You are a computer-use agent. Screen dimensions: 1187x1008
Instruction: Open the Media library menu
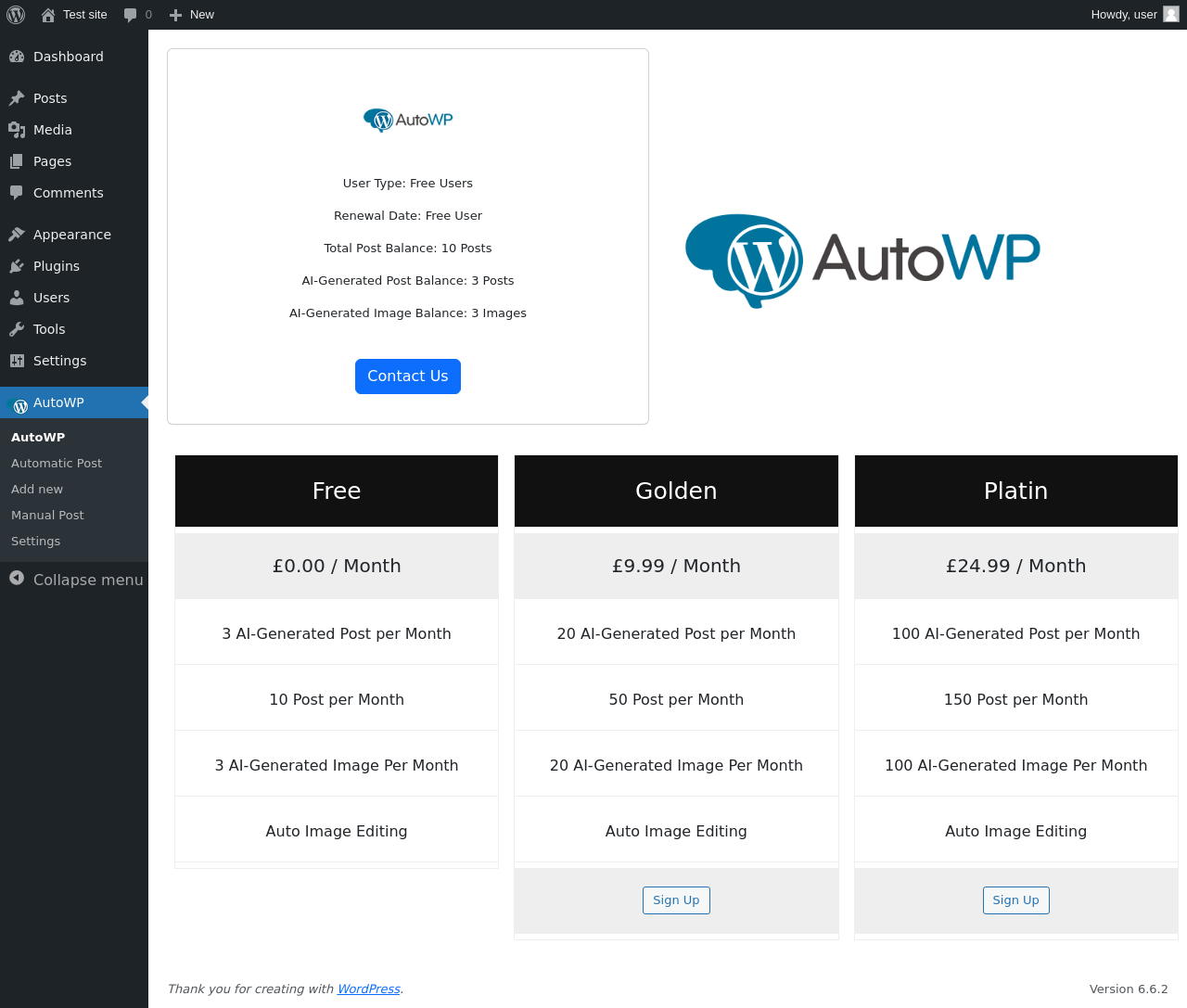click(x=74, y=130)
